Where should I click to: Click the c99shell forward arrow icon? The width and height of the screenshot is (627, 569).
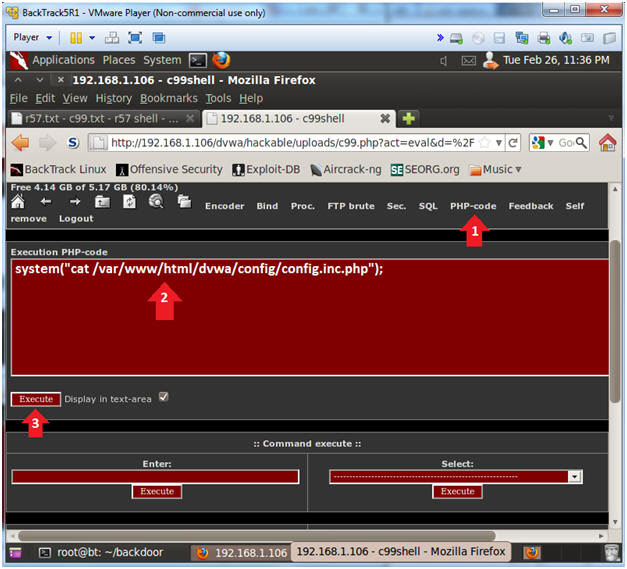coord(75,202)
